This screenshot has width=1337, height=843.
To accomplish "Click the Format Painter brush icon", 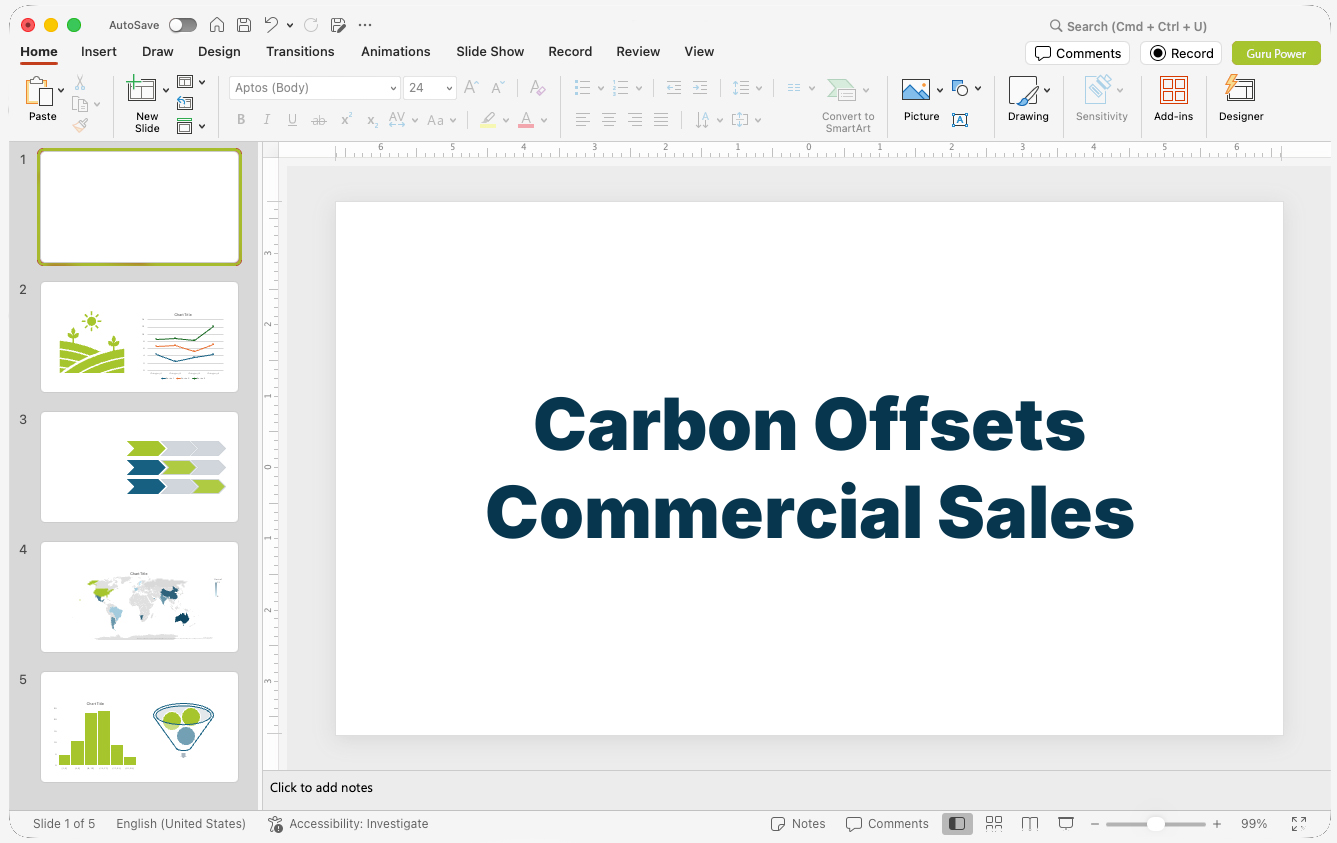I will tap(80, 125).
